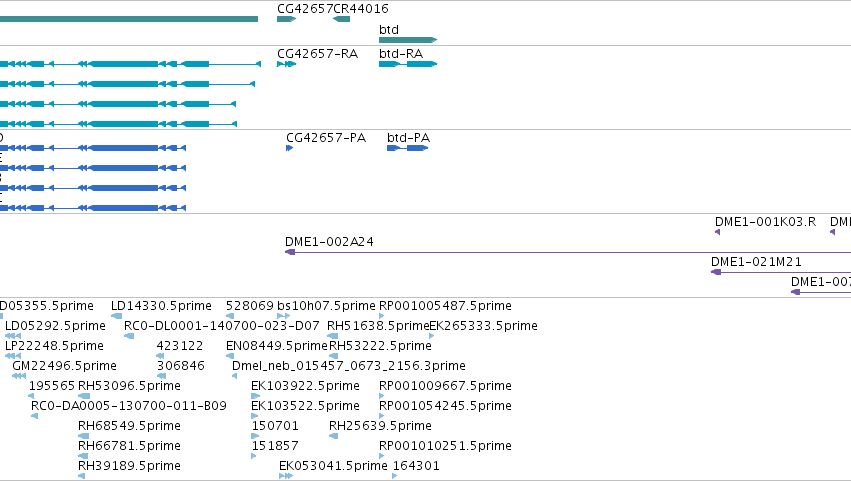Viewport: 851px width, 481px height.
Task: Click the GM22496.5prime EST
Action: pyautogui.click(x=19, y=376)
